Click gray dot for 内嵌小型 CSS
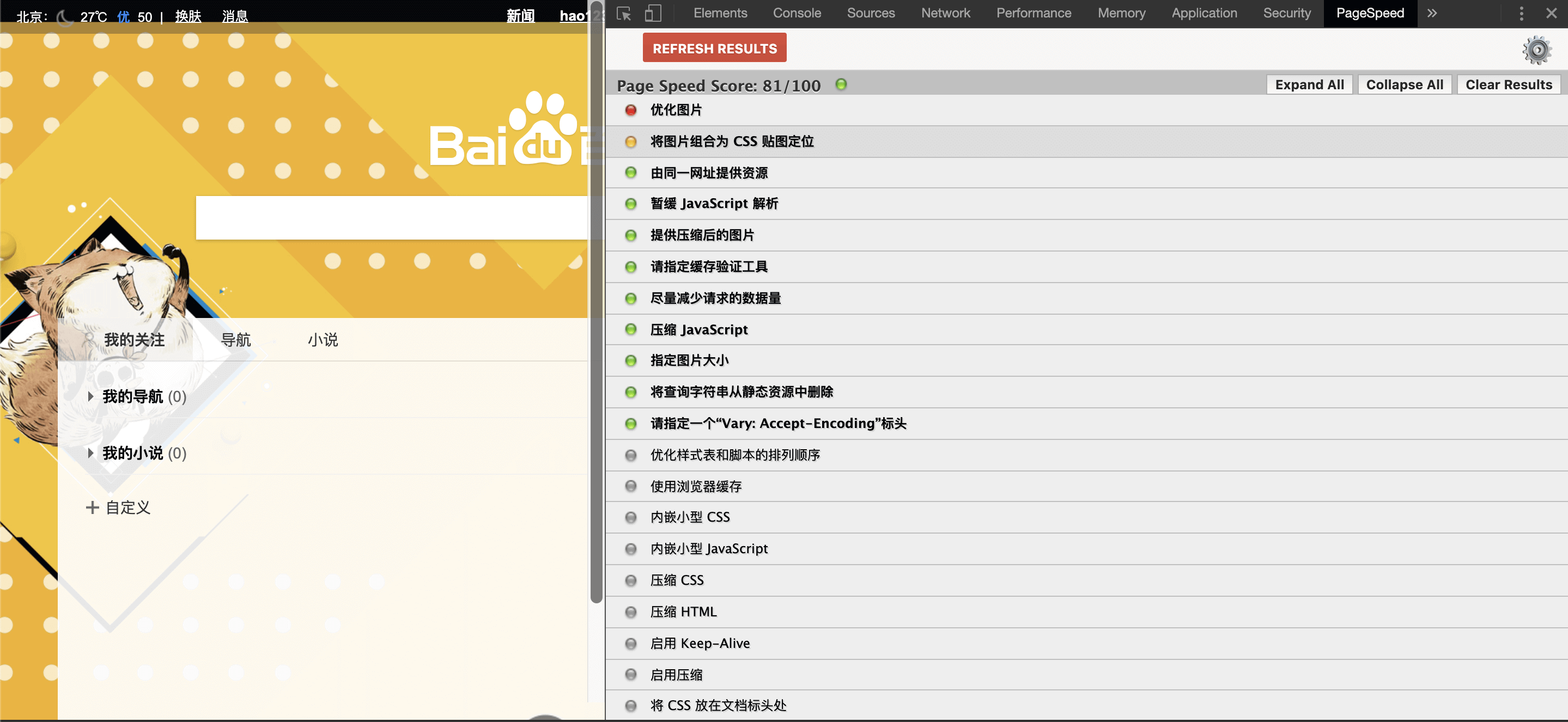 coord(630,518)
